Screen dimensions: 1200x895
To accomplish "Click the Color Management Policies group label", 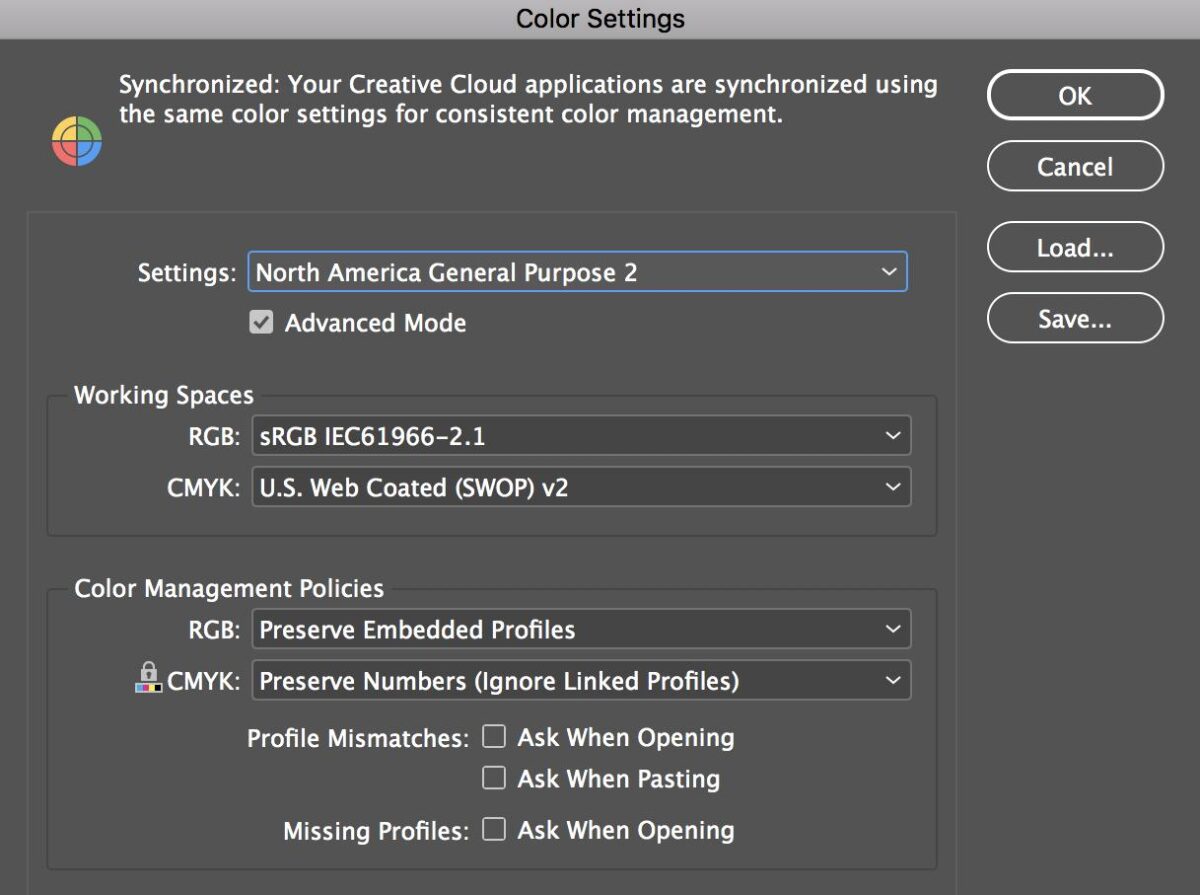I will click(x=229, y=588).
